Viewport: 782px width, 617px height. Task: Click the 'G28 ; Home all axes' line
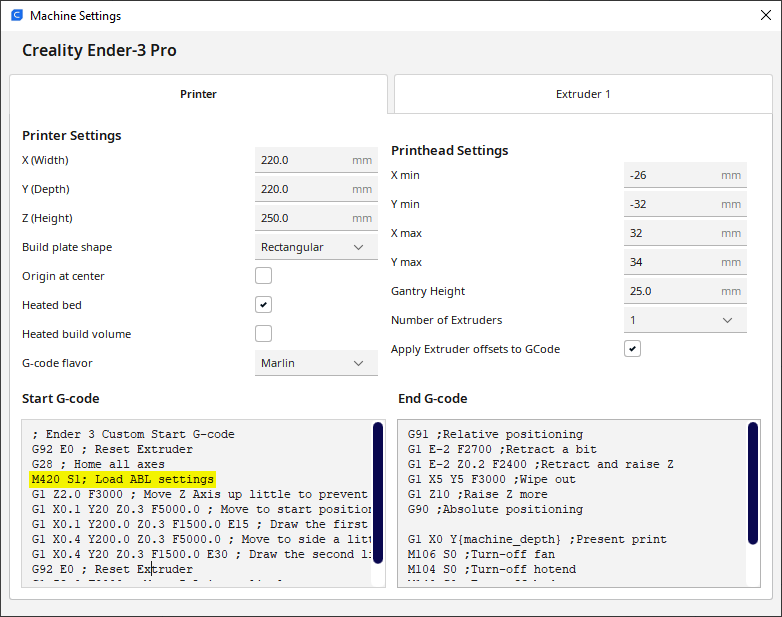coord(98,464)
